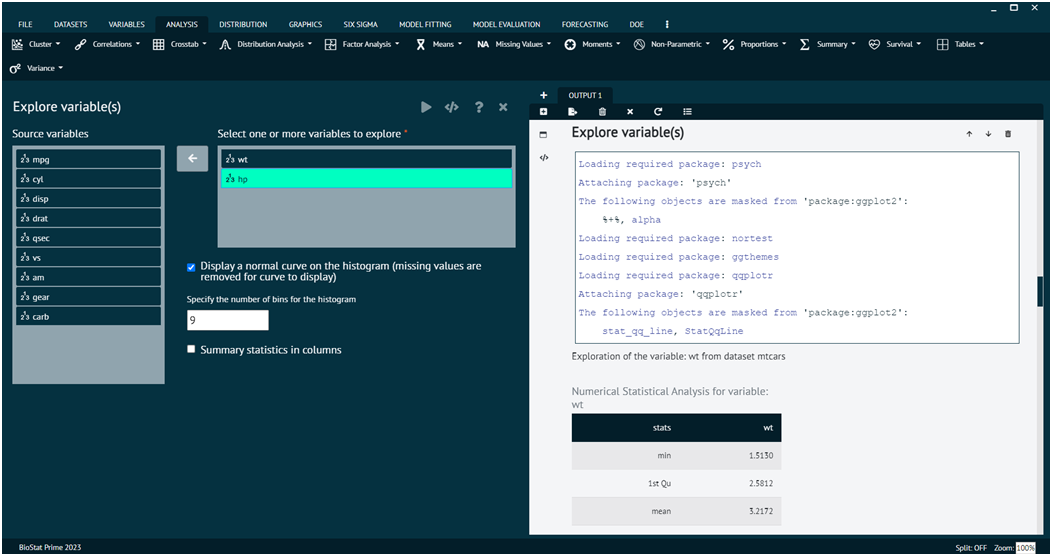The image size is (1052, 556).
Task: Expand the Tables menu
Action: click(960, 44)
